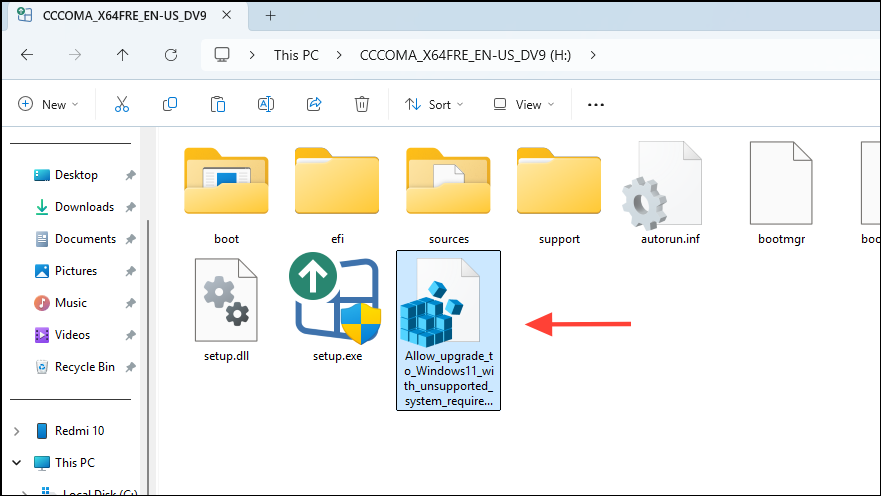Screen dimensions: 881x496
Task: Close the CCCOMA_X64FRE_EN-US_DV9 tab
Action: click(226, 15)
